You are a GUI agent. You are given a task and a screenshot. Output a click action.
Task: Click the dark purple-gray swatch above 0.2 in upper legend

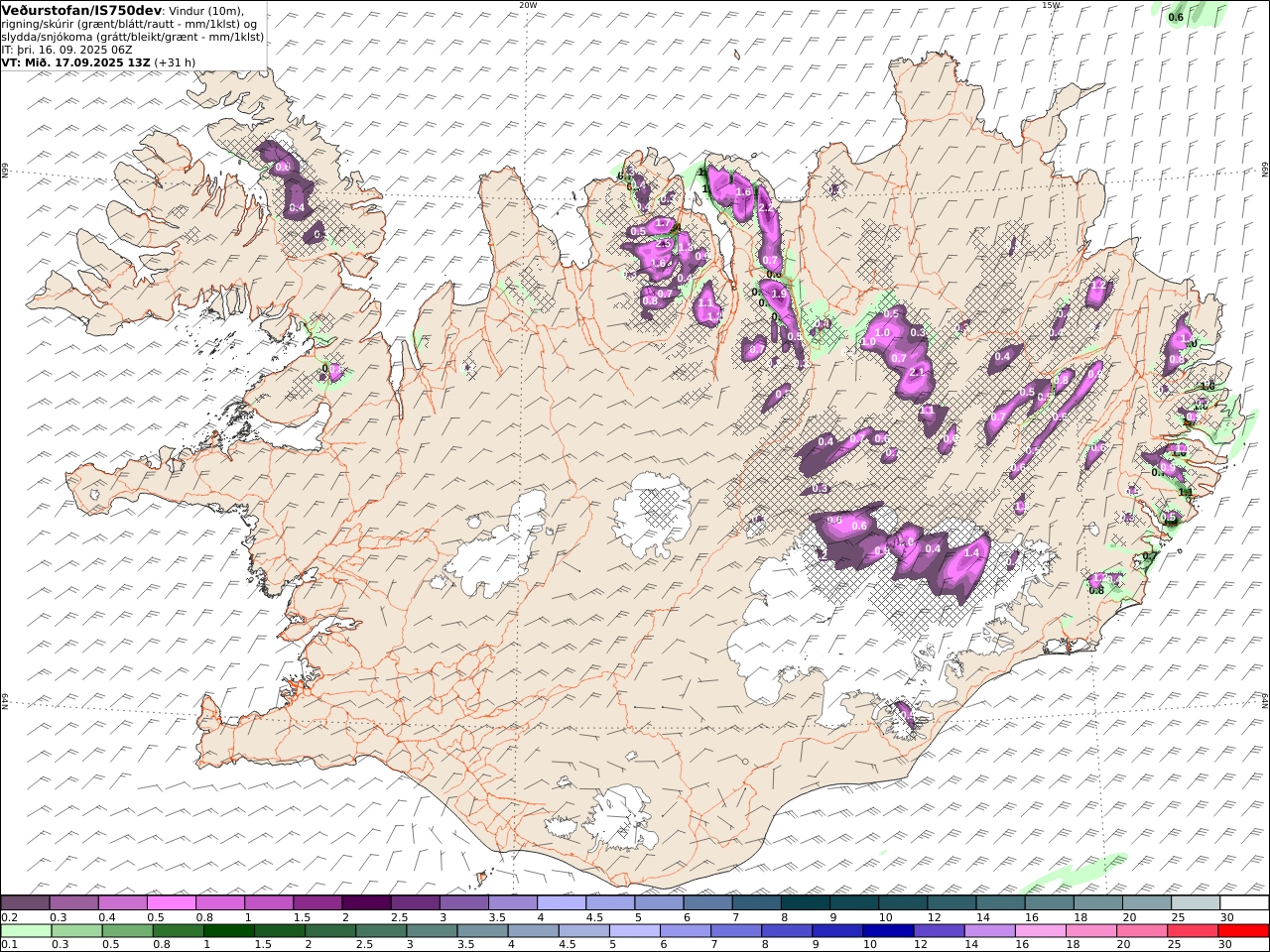pyautogui.click(x=25, y=902)
